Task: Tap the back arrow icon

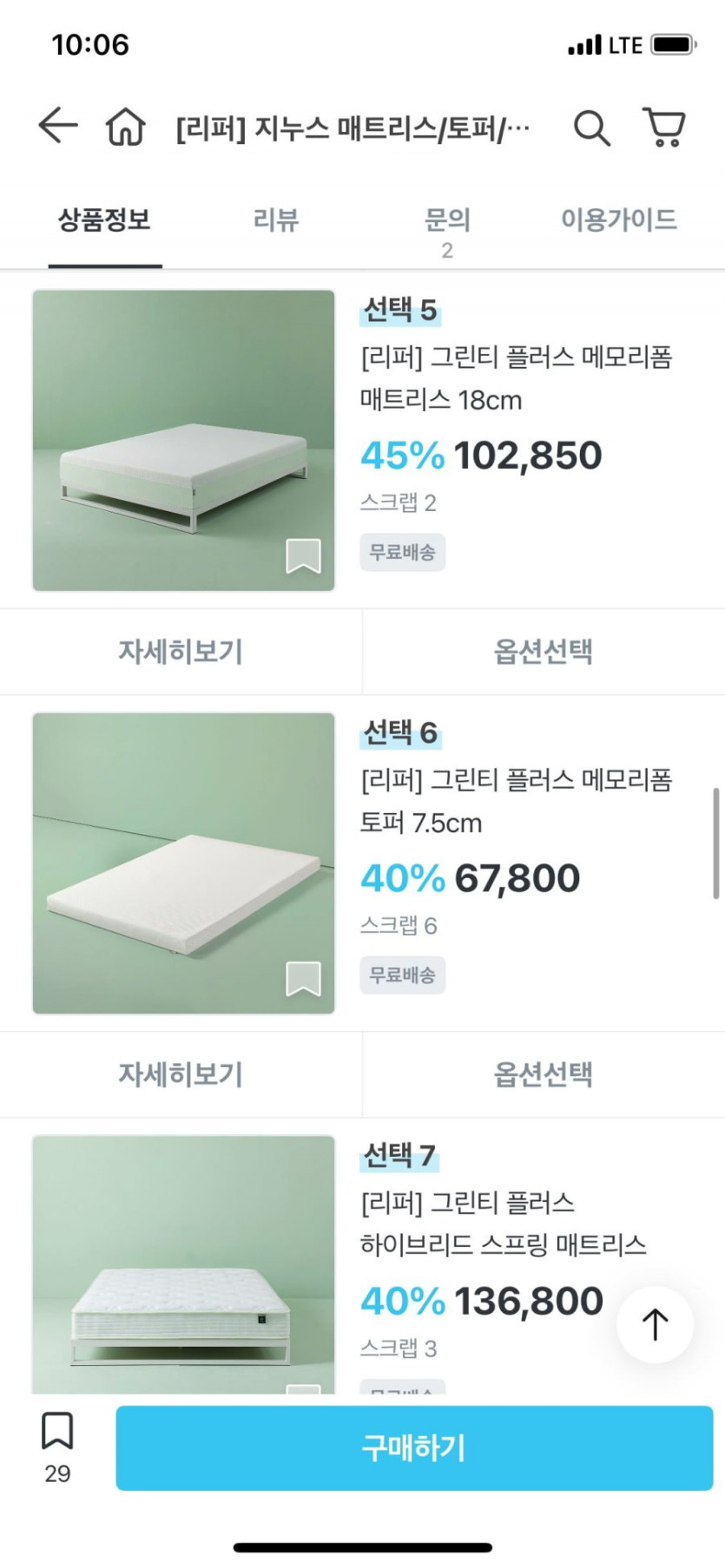Action: tap(58, 126)
